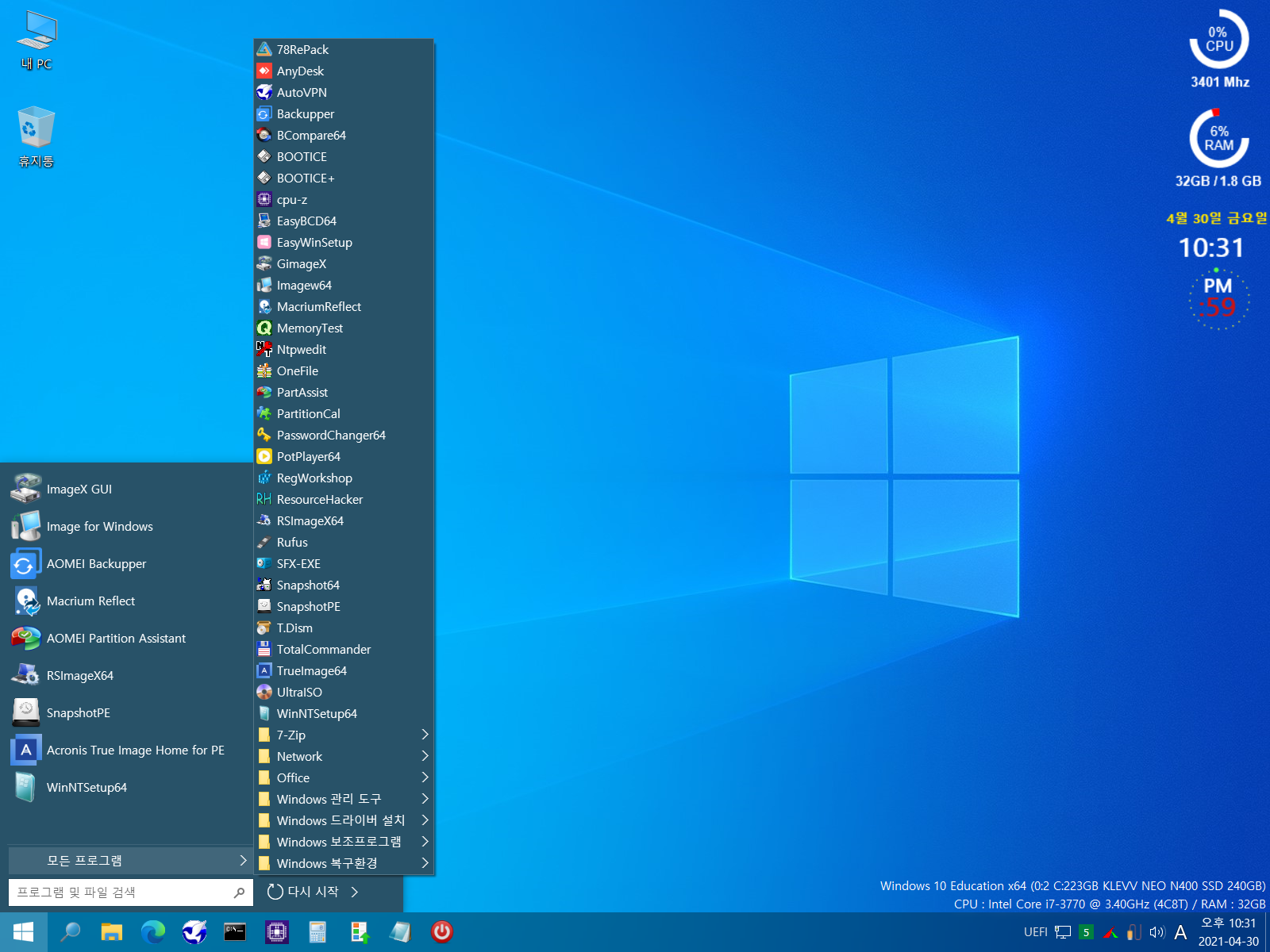Open the 휴지통 recycle bin icon
Image resolution: width=1270 pixels, height=952 pixels.
pyautogui.click(x=37, y=136)
